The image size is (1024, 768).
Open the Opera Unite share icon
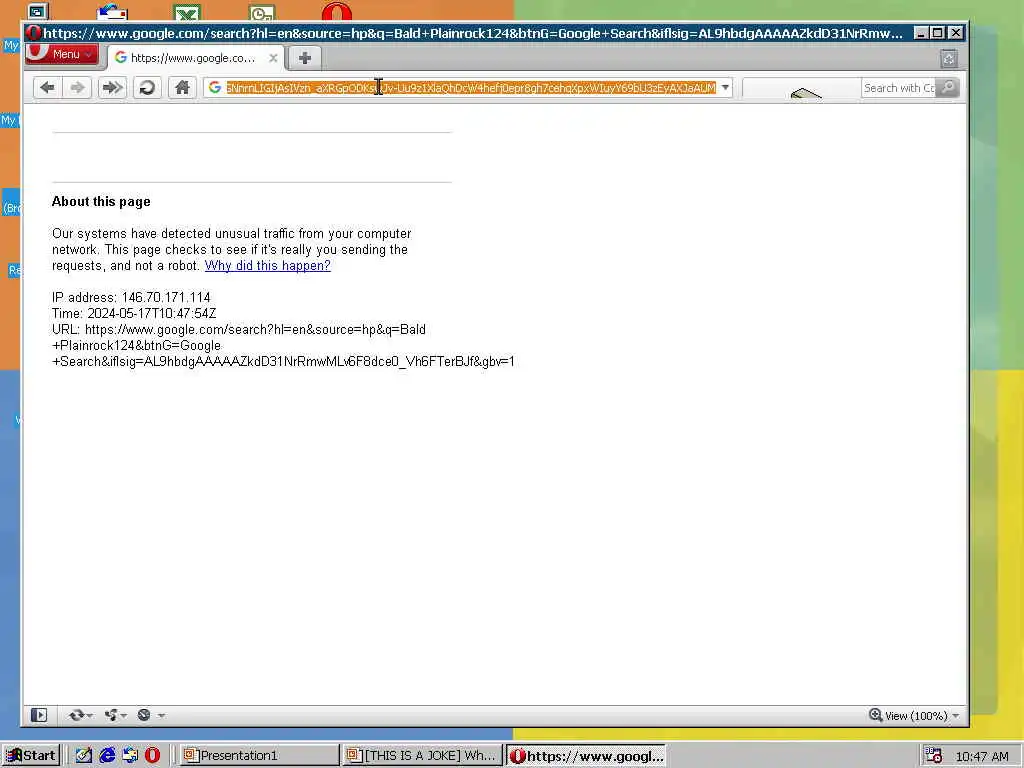click(111, 715)
